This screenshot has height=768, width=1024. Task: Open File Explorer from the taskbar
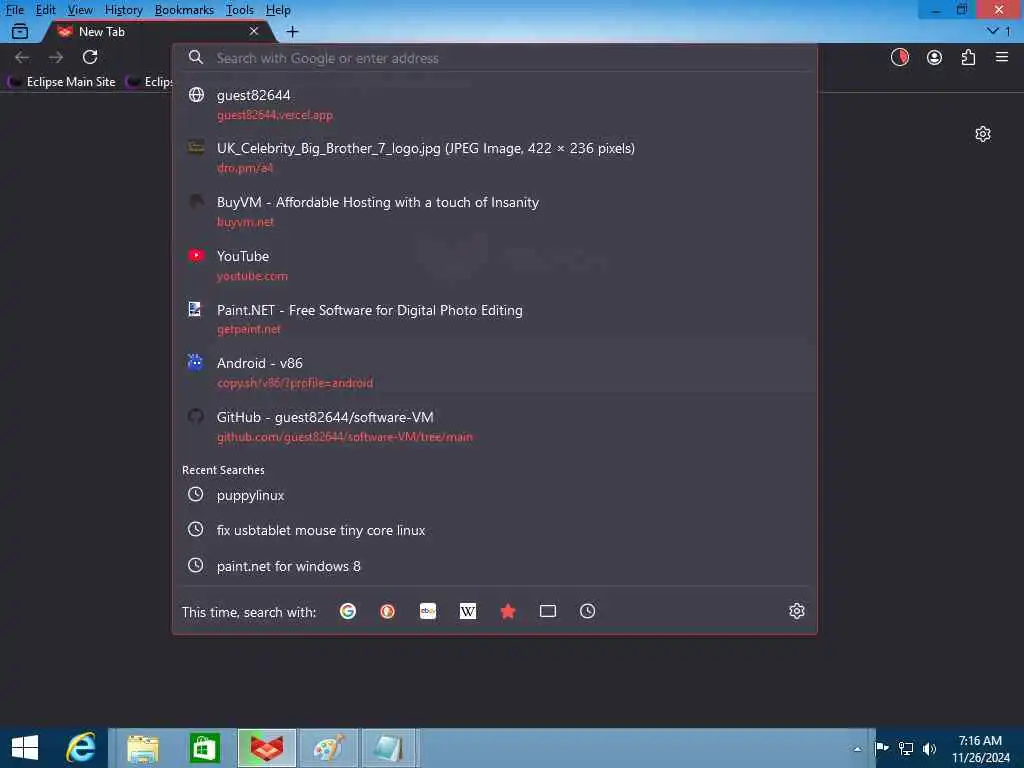[142, 748]
